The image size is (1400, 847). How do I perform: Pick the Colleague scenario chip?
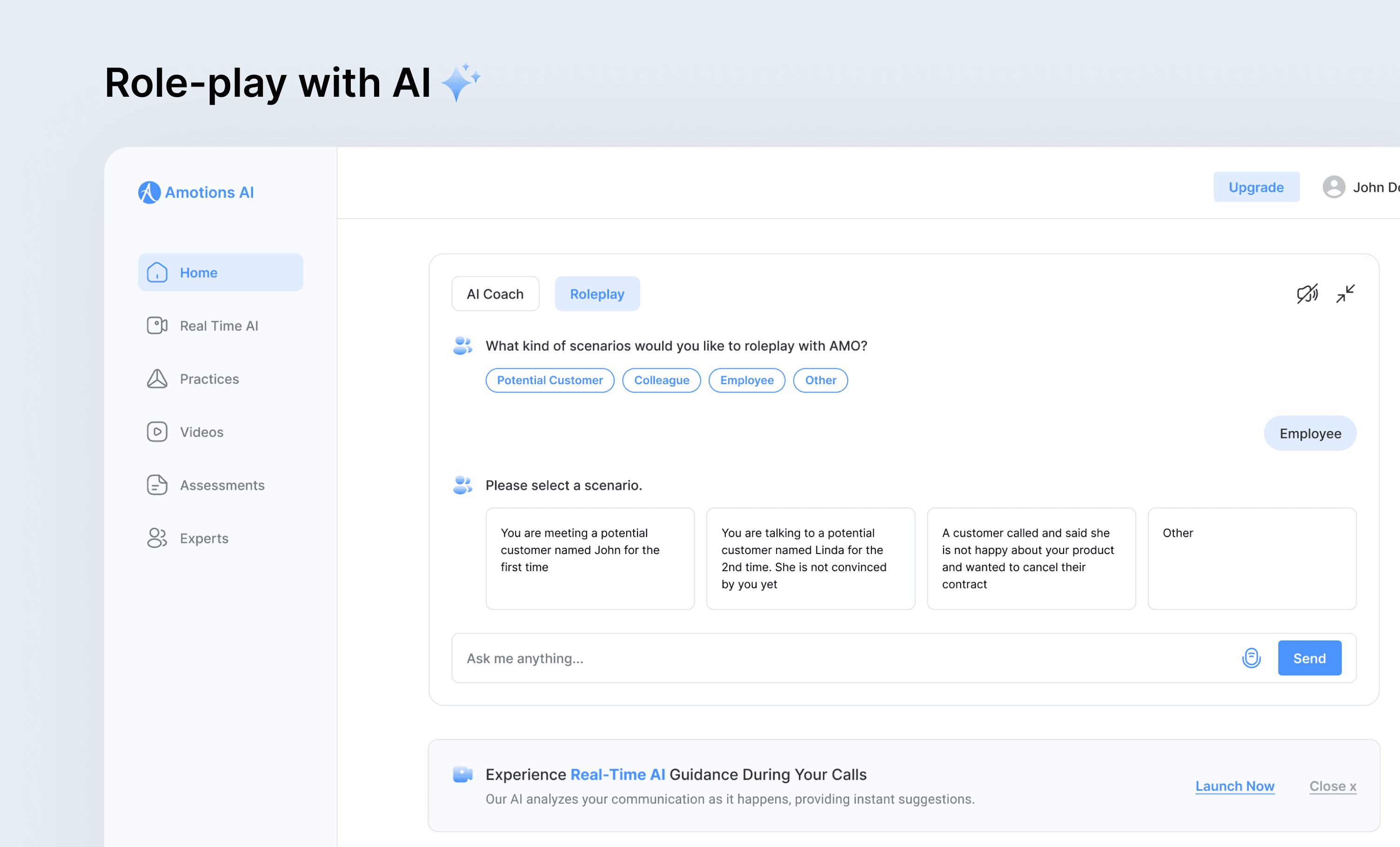[x=661, y=380]
